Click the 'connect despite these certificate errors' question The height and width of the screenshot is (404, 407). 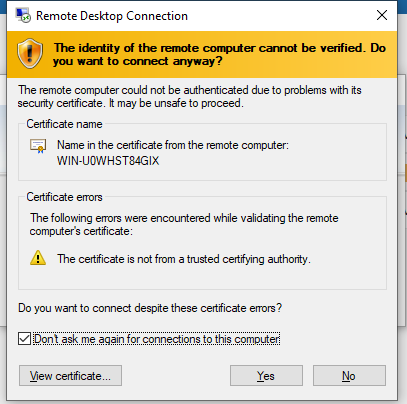(150, 308)
